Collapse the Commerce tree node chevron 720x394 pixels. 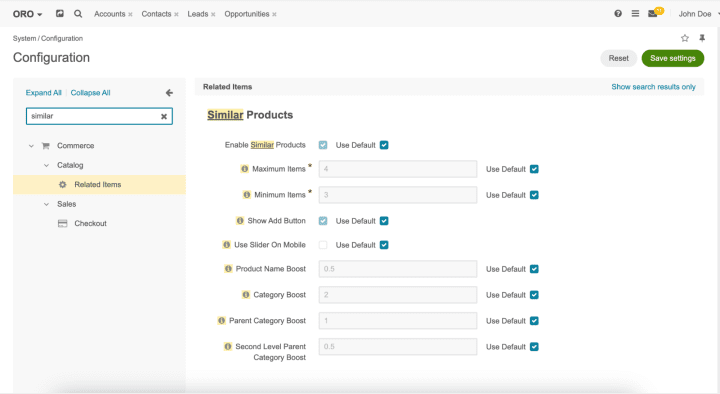point(31,146)
